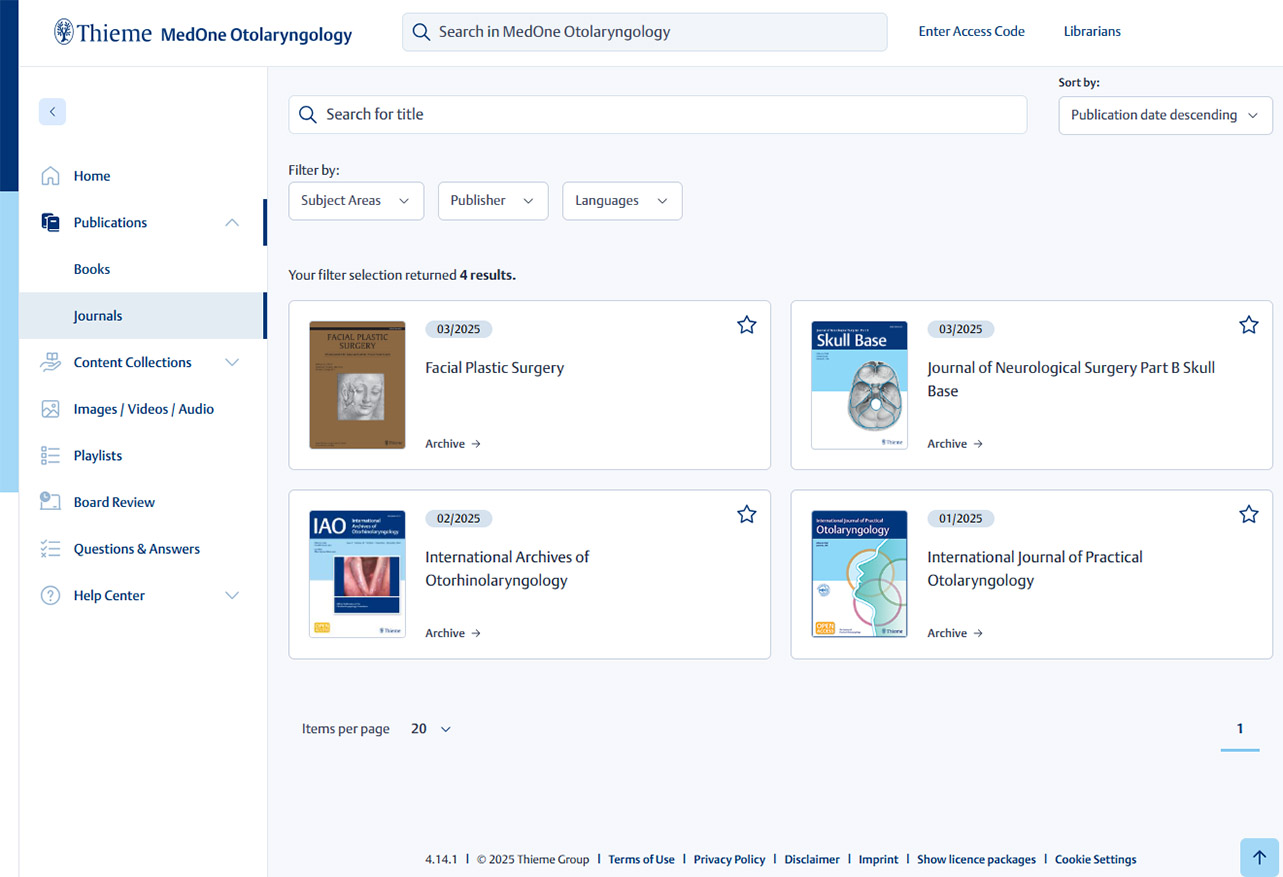Select Journals in the sidebar
Image resolution: width=1283 pixels, height=877 pixels.
point(98,316)
